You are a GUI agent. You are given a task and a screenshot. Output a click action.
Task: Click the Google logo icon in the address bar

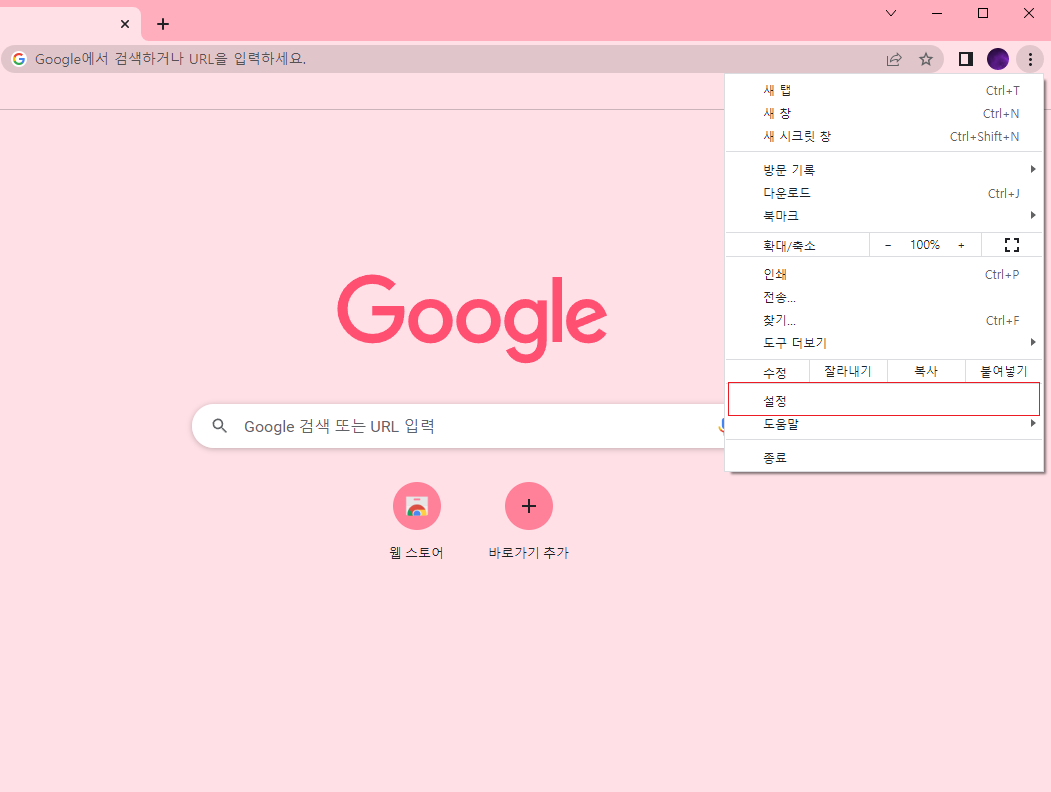click(x=18, y=59)
